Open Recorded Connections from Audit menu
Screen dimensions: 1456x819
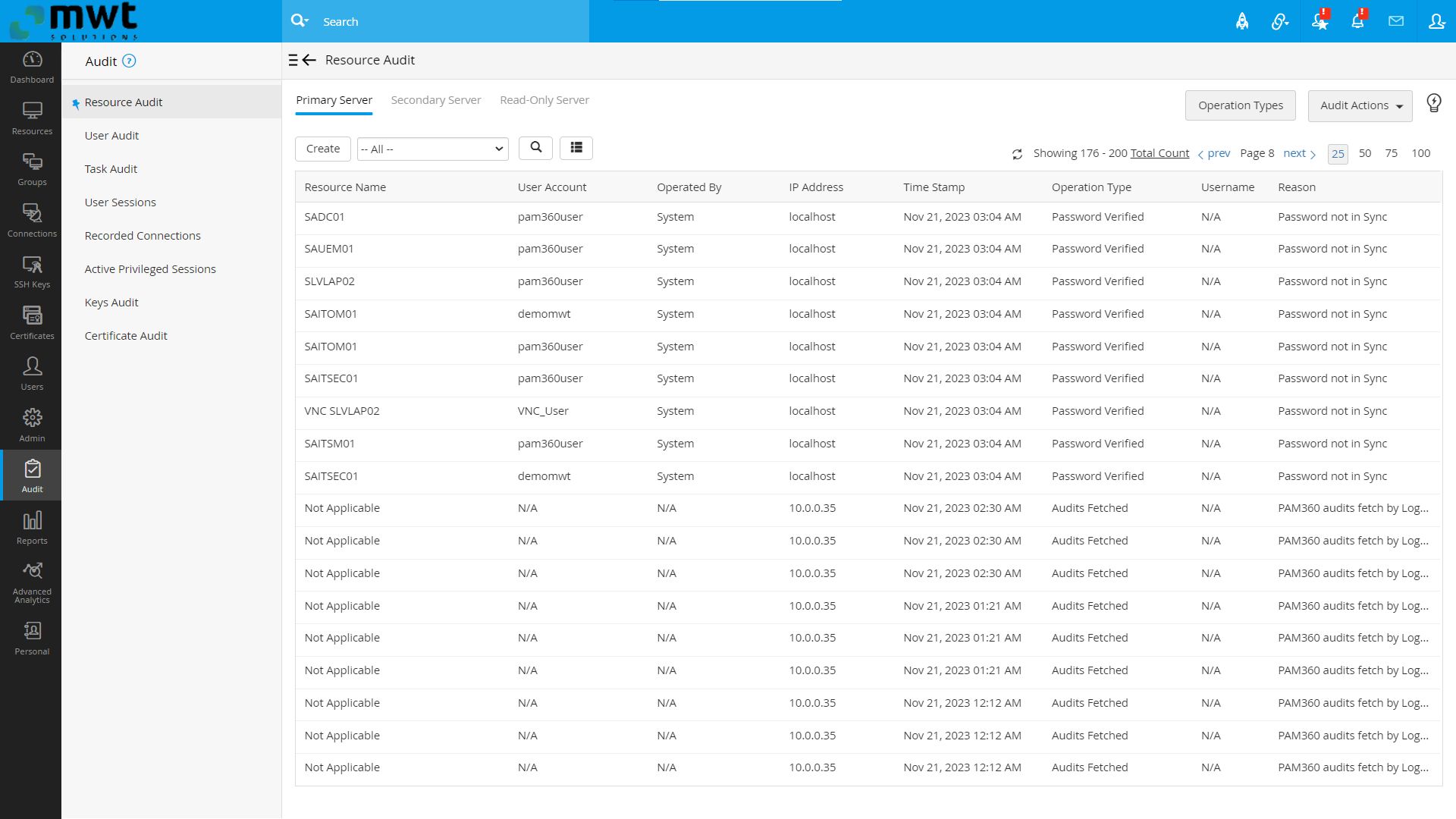coord(143,235)
